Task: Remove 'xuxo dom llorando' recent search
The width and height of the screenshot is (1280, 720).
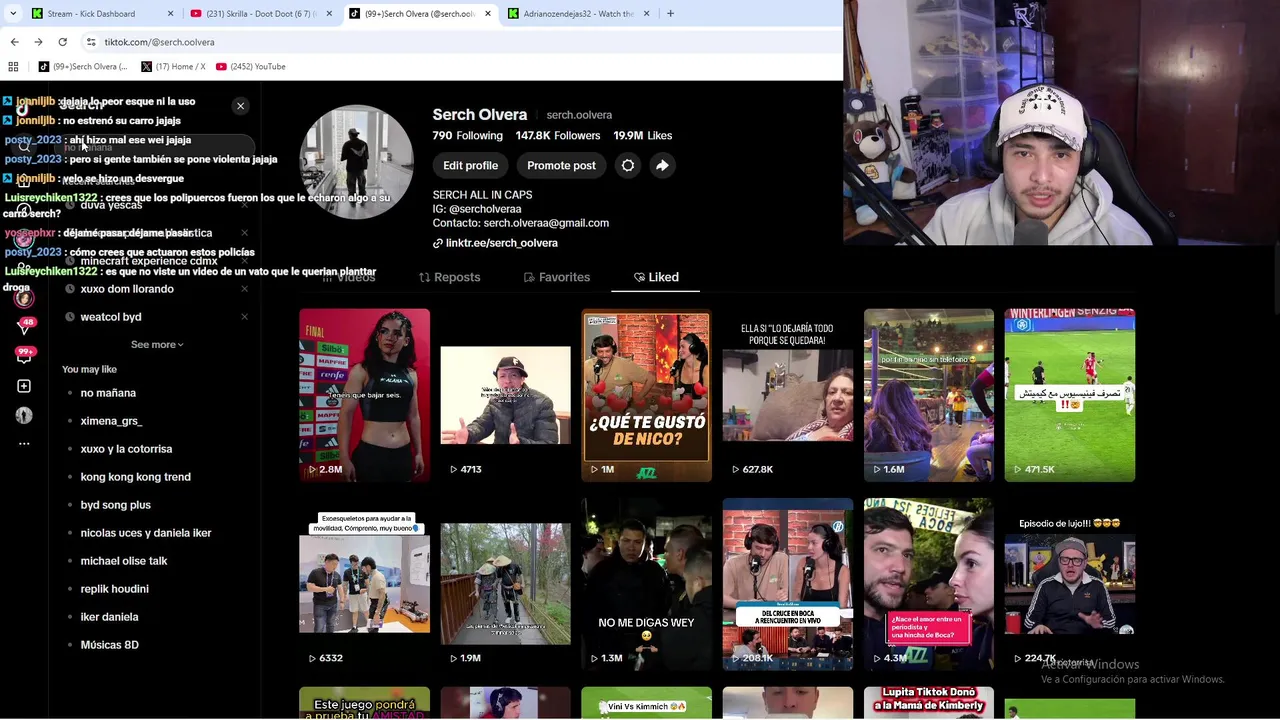Action: 244,289
